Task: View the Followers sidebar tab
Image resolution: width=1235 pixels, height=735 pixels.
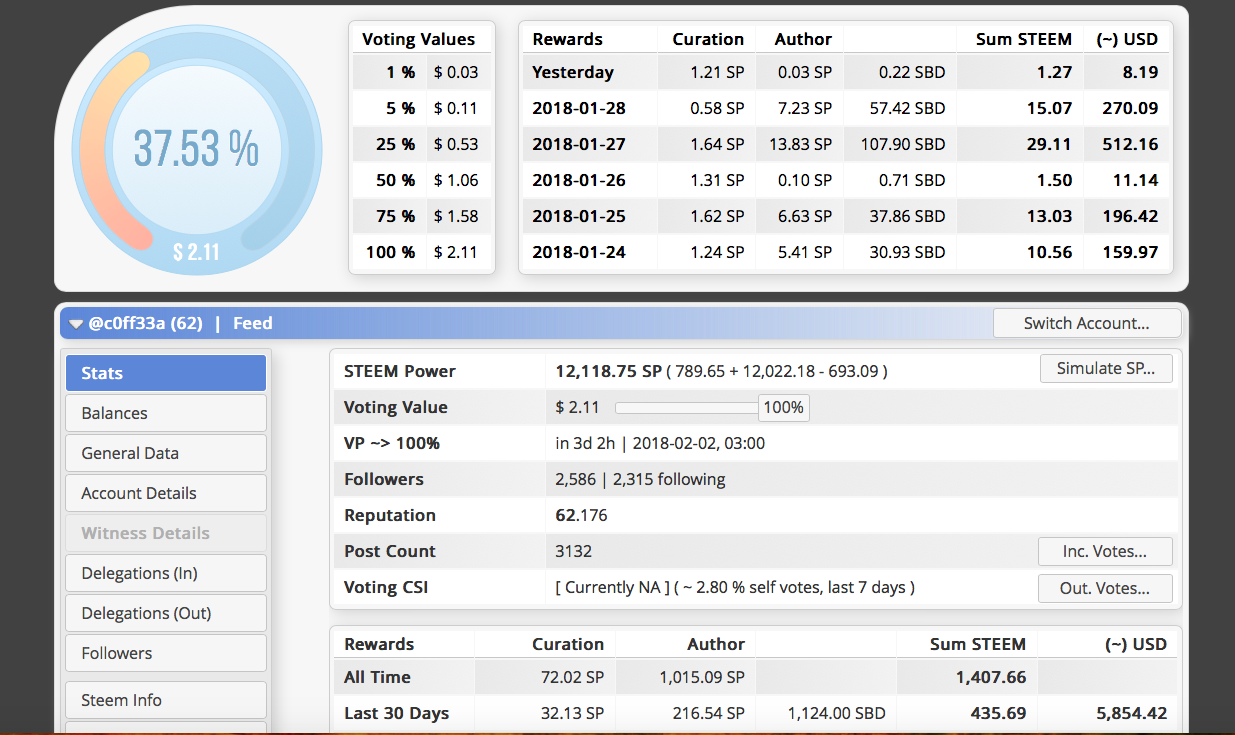Action: coord(166,653)
